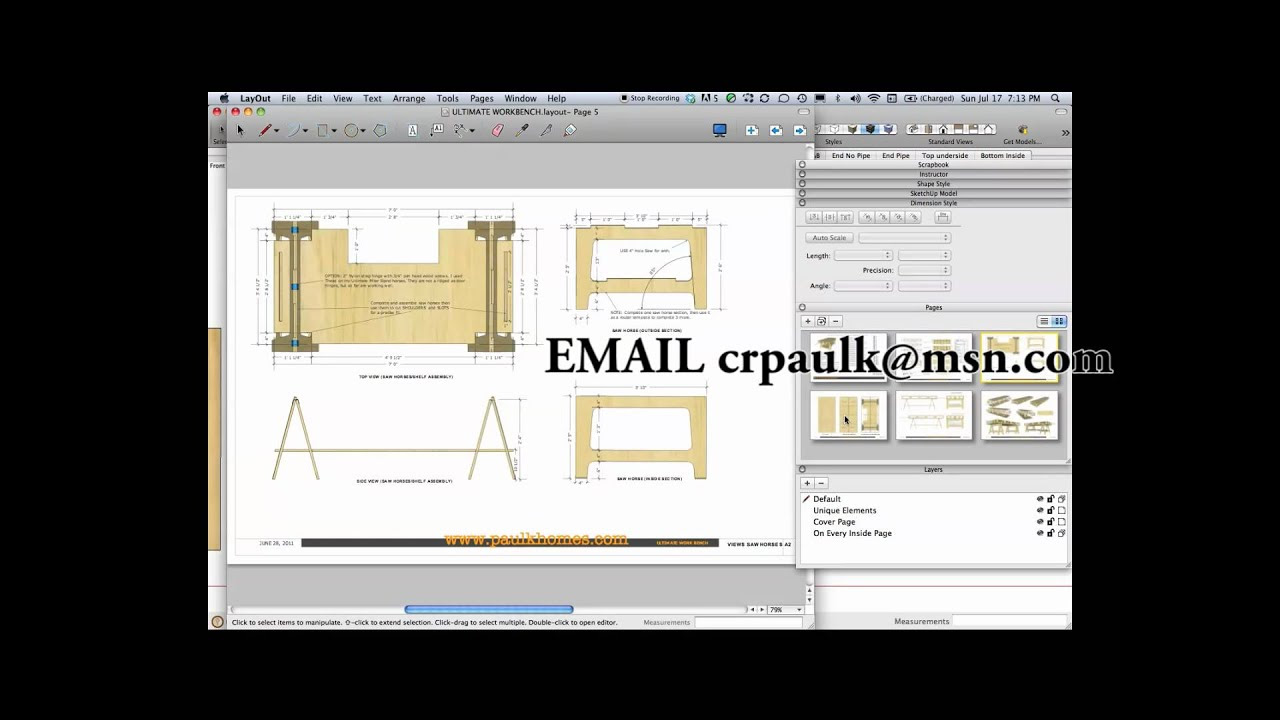Toggle visibility of the Default layer
The width and height of the screenshot is (1280, 720).
tap(1040, 499)
